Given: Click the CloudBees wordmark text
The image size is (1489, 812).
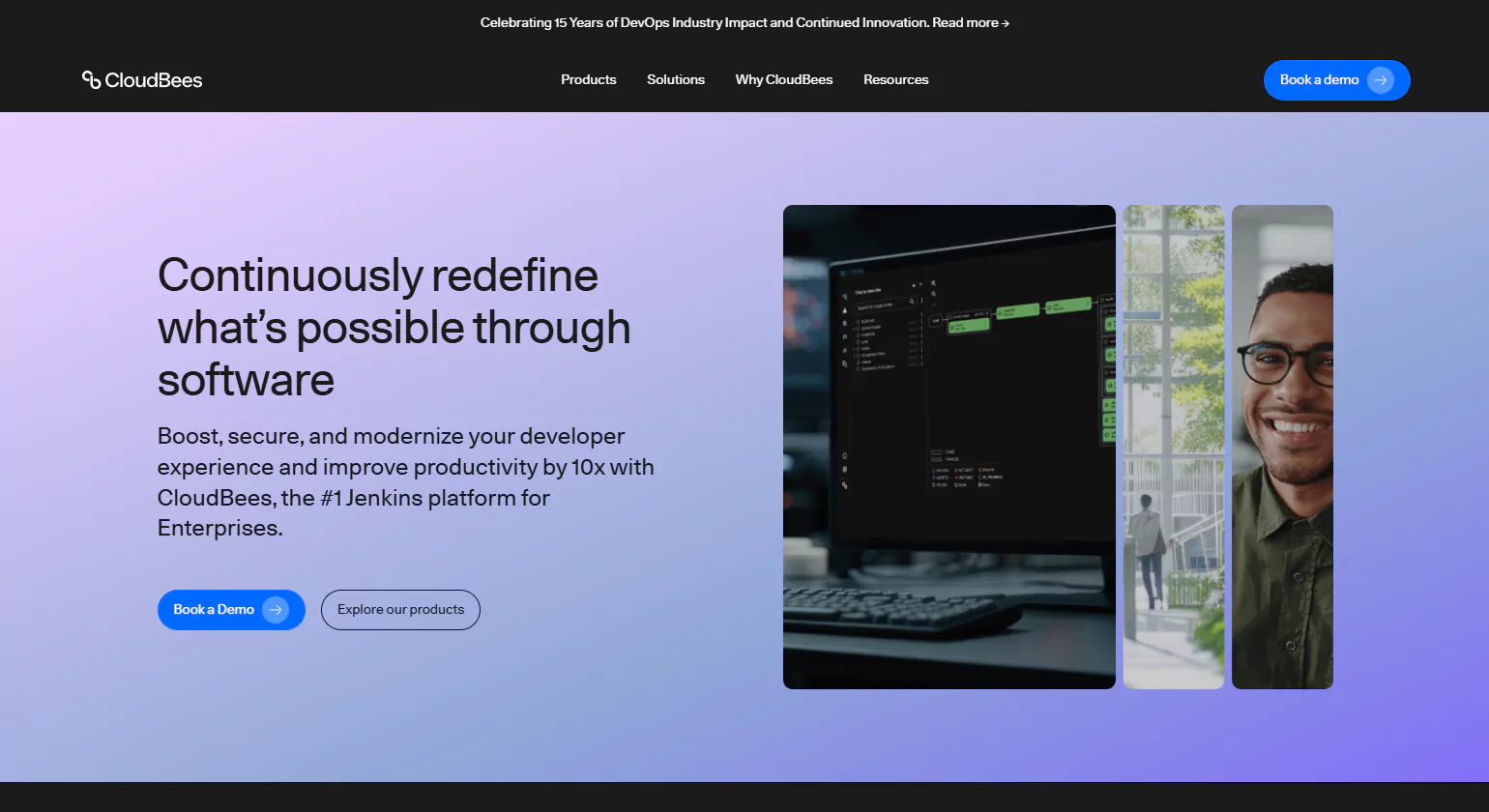Looking at the screenshot, I should click(154, 80).
